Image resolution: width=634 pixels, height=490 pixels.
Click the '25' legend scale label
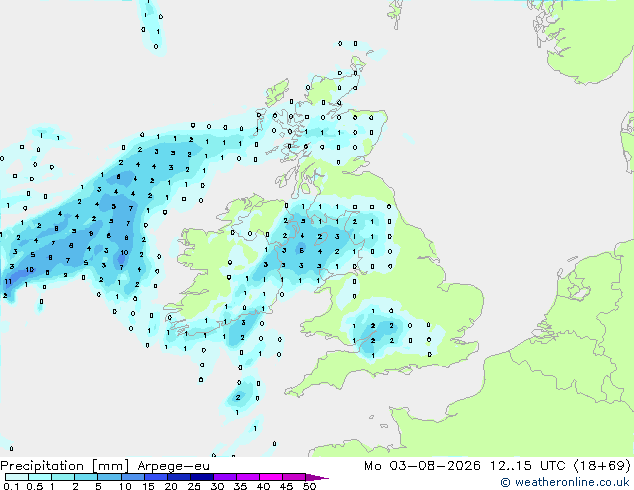tap(194, 486)
